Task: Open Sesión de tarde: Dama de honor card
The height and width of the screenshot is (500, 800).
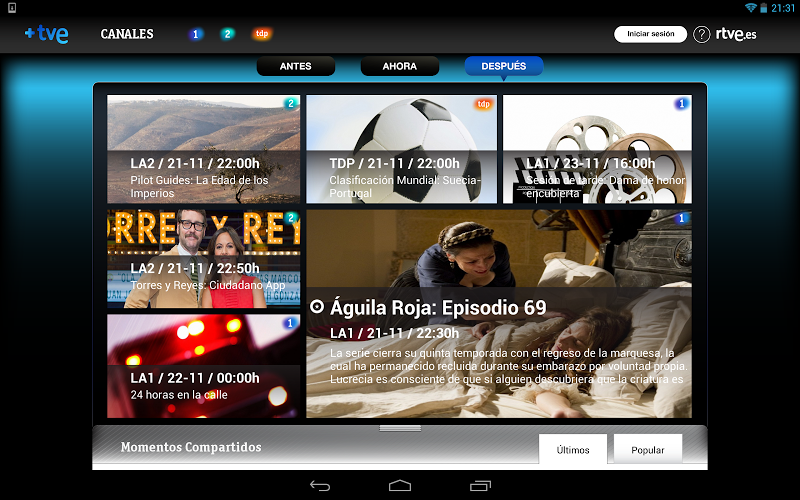Action: (x=597, y=149)
